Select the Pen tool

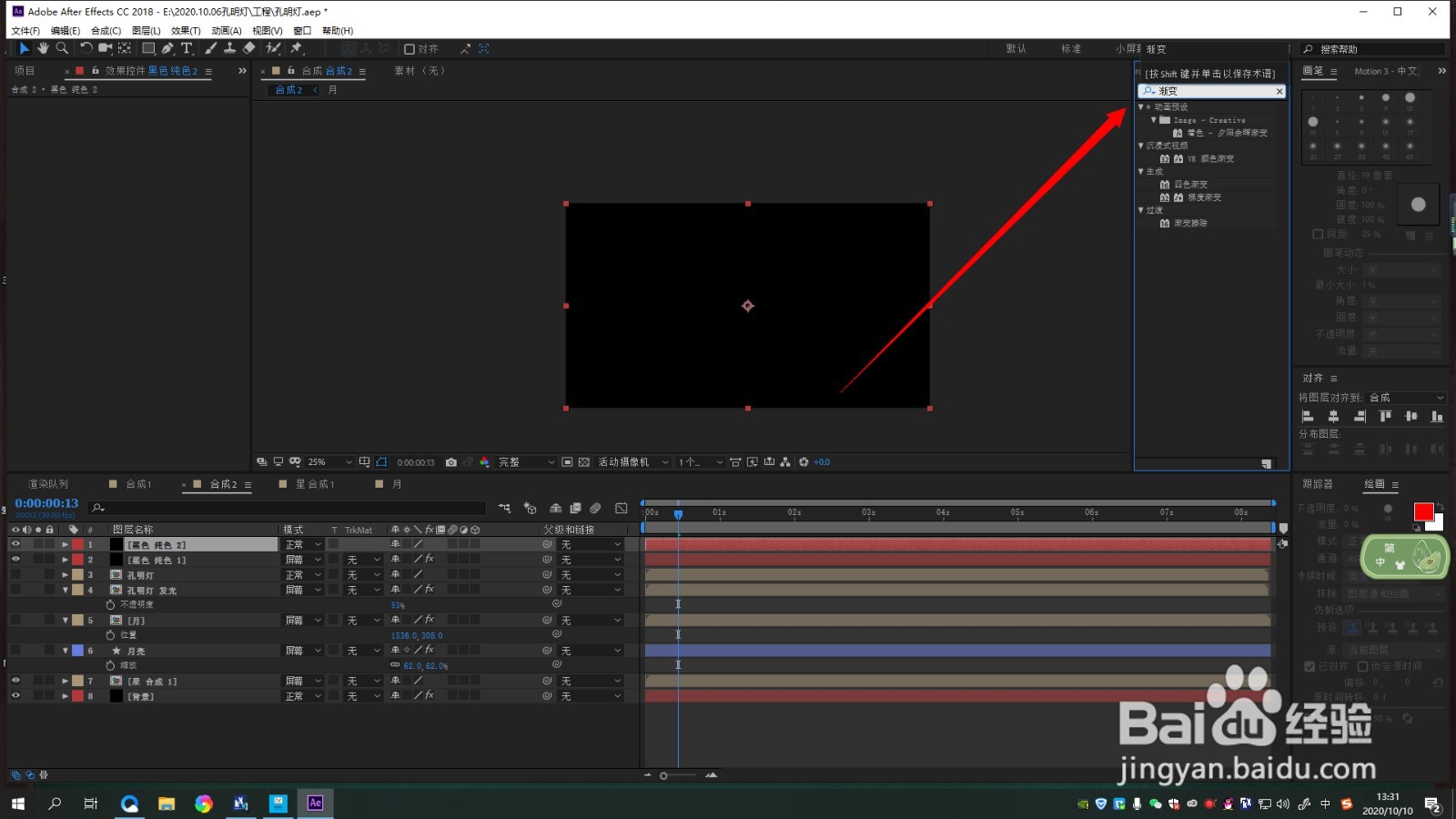coord(167,48)
